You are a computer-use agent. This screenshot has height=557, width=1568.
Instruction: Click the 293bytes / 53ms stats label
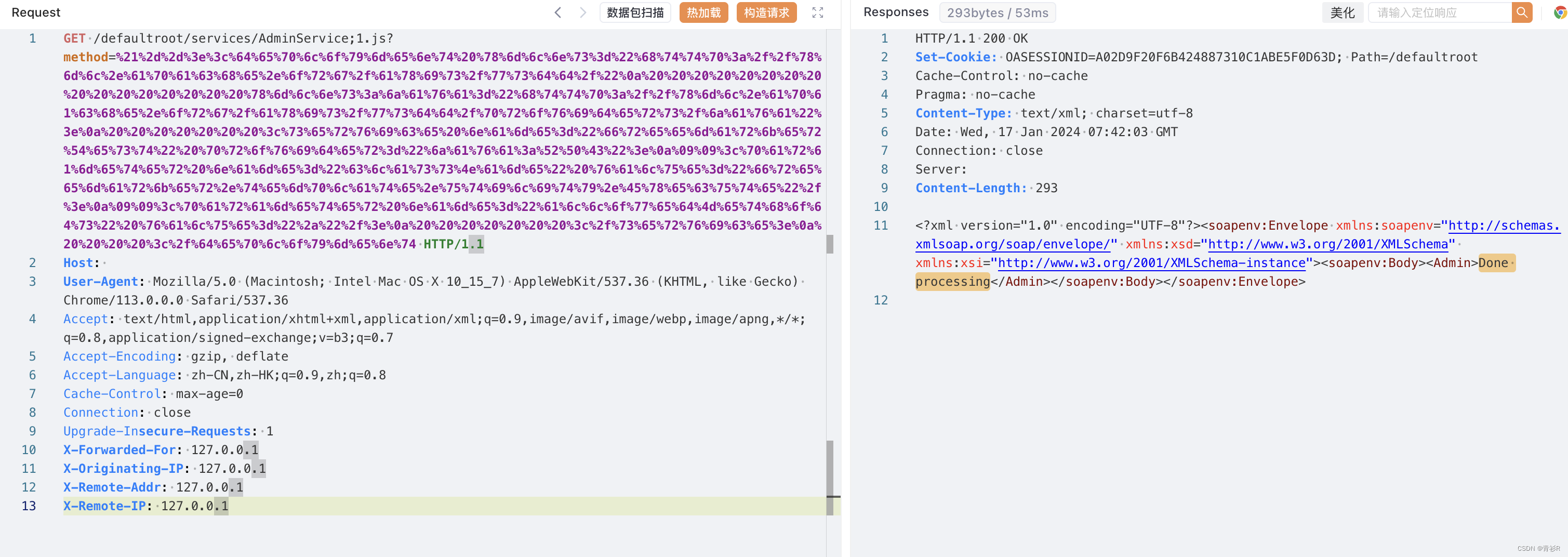point(997,12)
